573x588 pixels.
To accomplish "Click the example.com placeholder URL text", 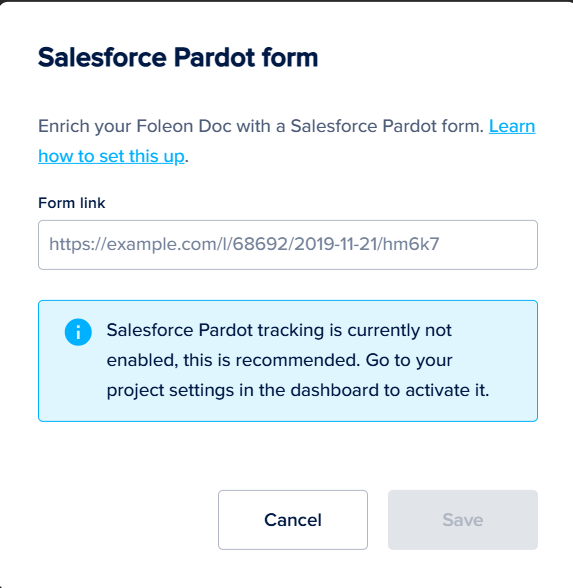I will click(x=244, y=244).
